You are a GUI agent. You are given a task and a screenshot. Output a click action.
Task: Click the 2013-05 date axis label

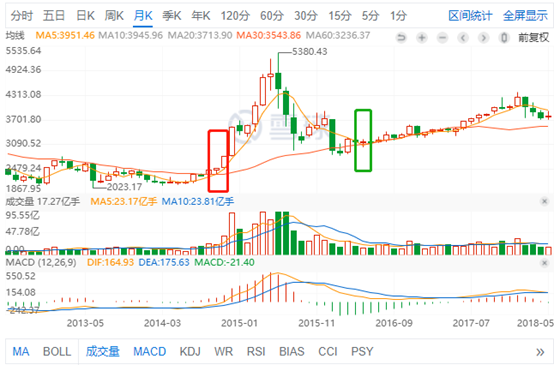[x=85, y=323]
